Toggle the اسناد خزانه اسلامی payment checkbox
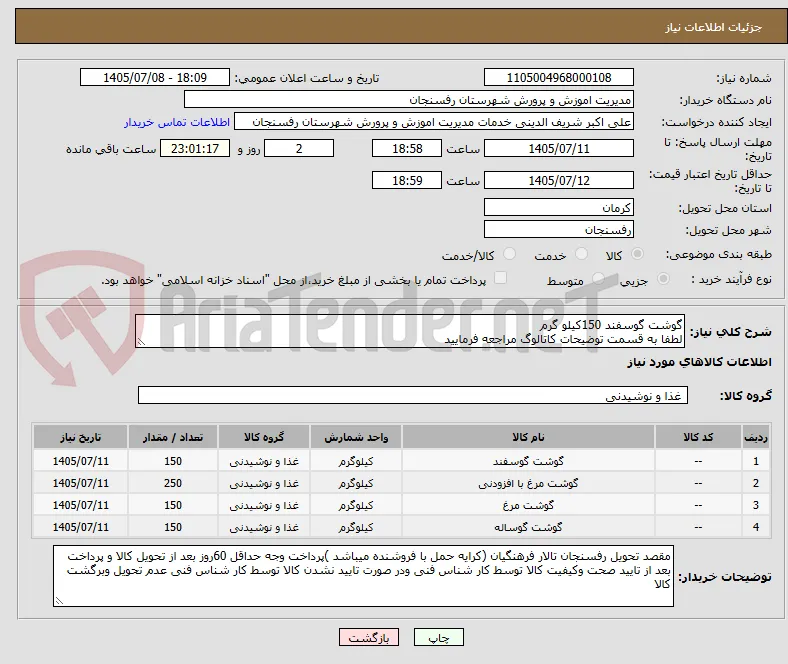The image size is (788, 664). coord(501,278)
